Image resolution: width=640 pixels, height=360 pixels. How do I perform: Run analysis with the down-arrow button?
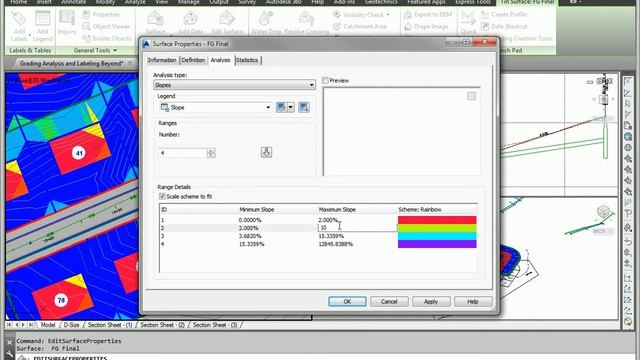266,152
